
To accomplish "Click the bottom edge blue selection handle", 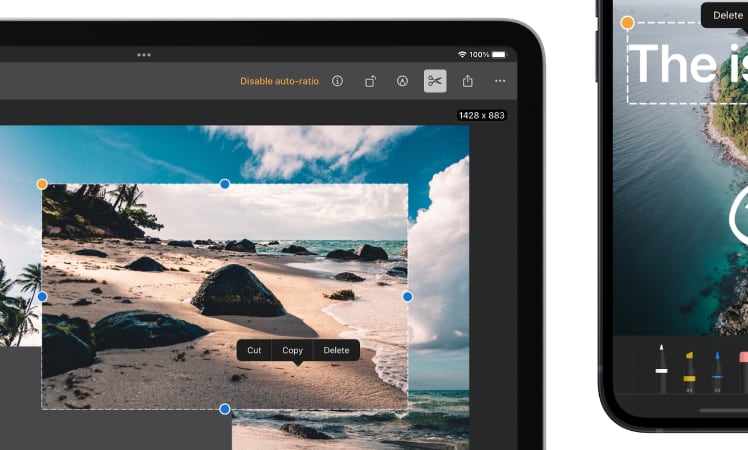I will pyautogui.click(x=225, y=409).
